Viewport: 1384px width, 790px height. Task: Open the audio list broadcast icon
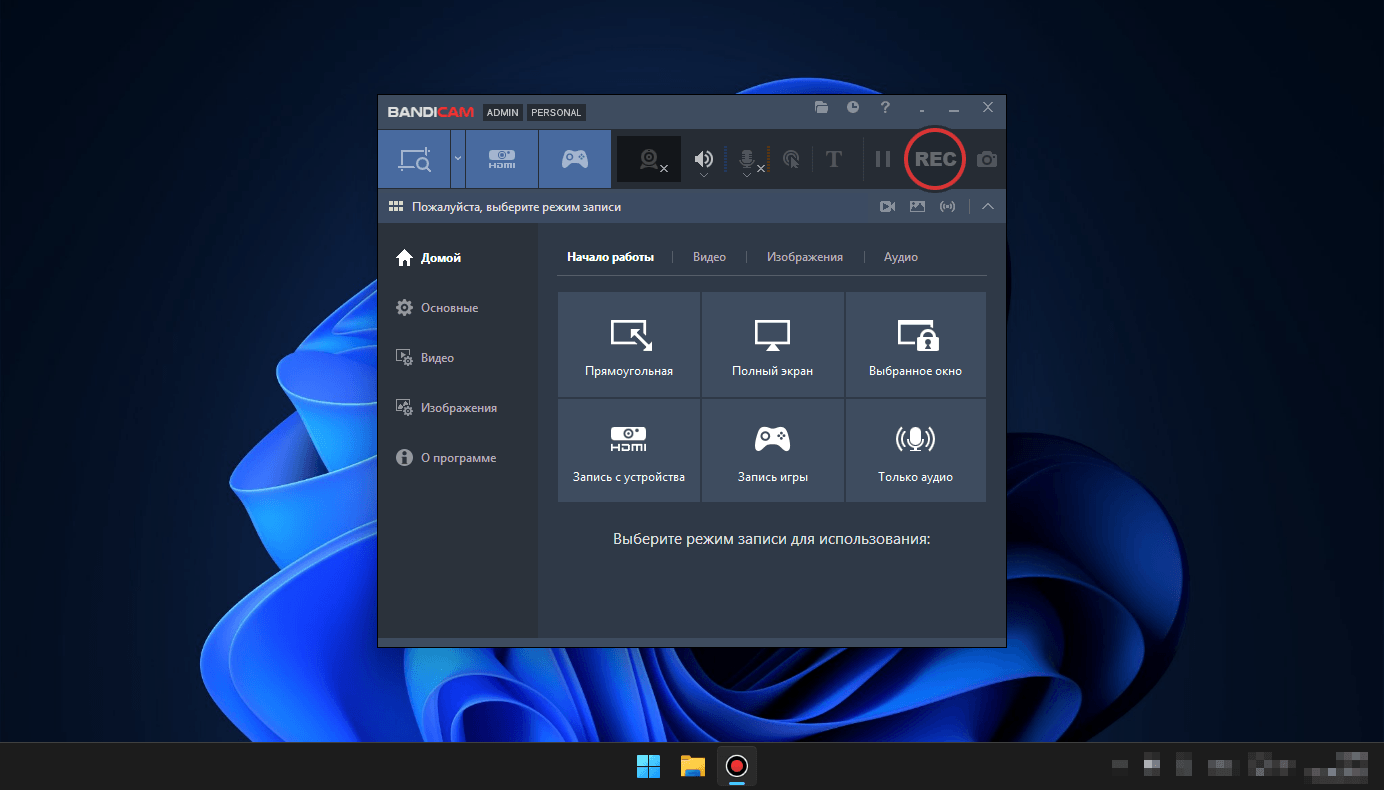coord(947,207)
